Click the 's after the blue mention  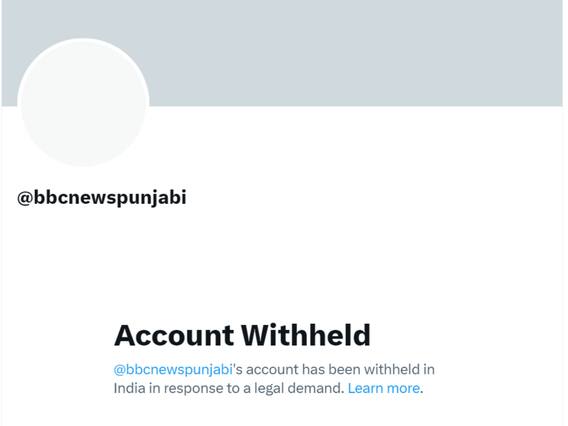(238, 370)
